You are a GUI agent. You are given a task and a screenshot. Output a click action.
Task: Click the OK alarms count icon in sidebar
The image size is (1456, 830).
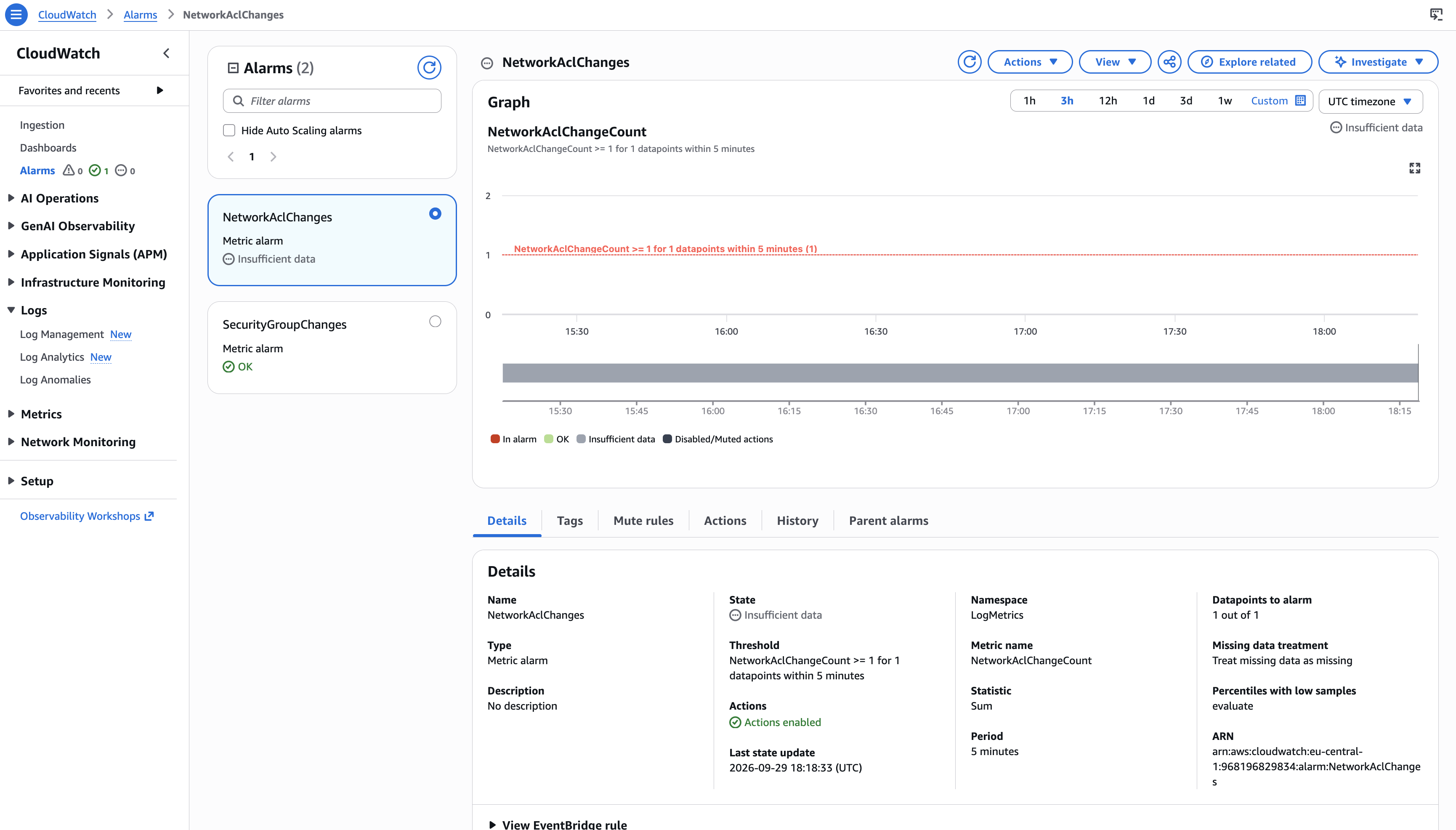[x=95, y=170]
